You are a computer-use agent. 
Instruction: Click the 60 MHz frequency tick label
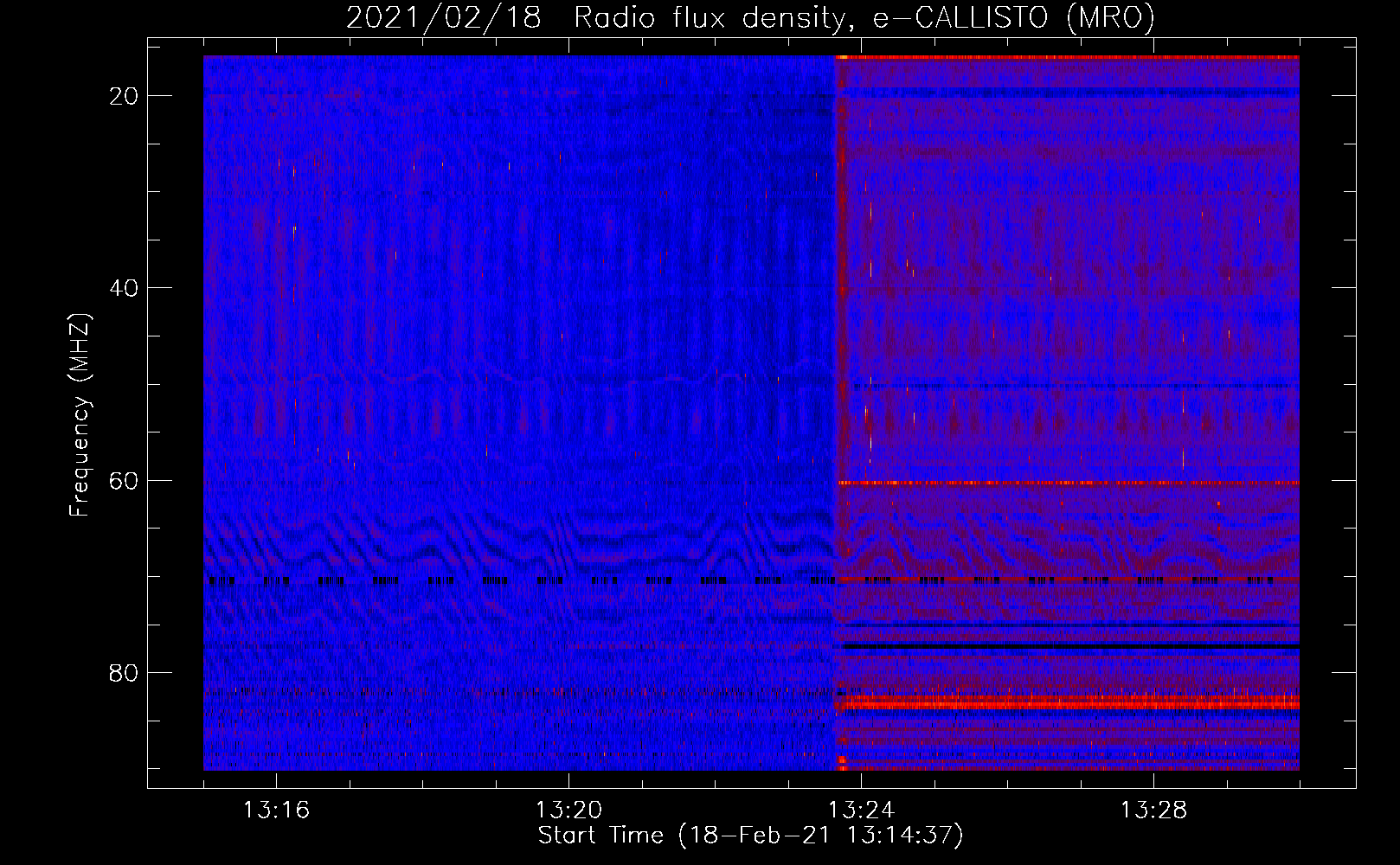click(x=124, y=480)
